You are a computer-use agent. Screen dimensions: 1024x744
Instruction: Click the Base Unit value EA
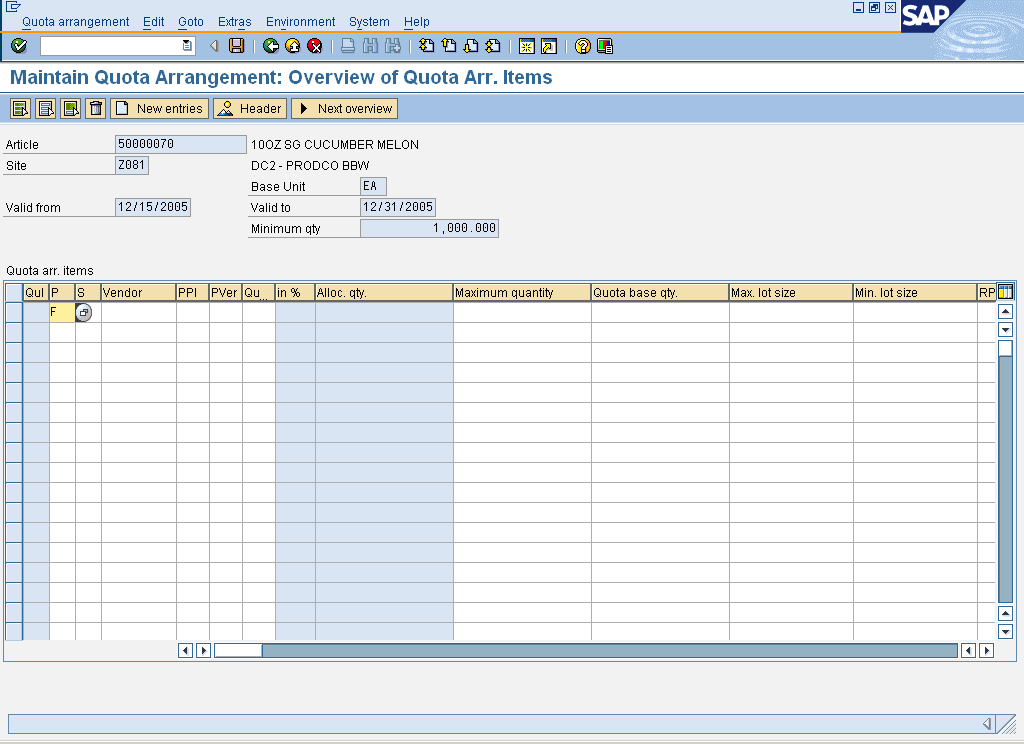coord(374,186)
